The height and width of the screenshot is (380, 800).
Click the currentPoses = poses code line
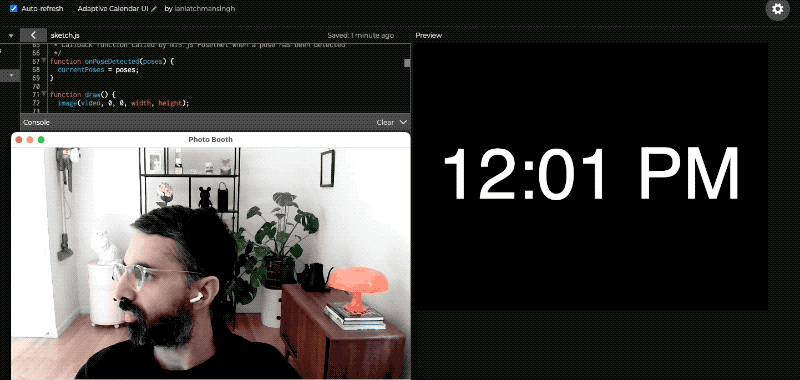(x=98, y=69)
